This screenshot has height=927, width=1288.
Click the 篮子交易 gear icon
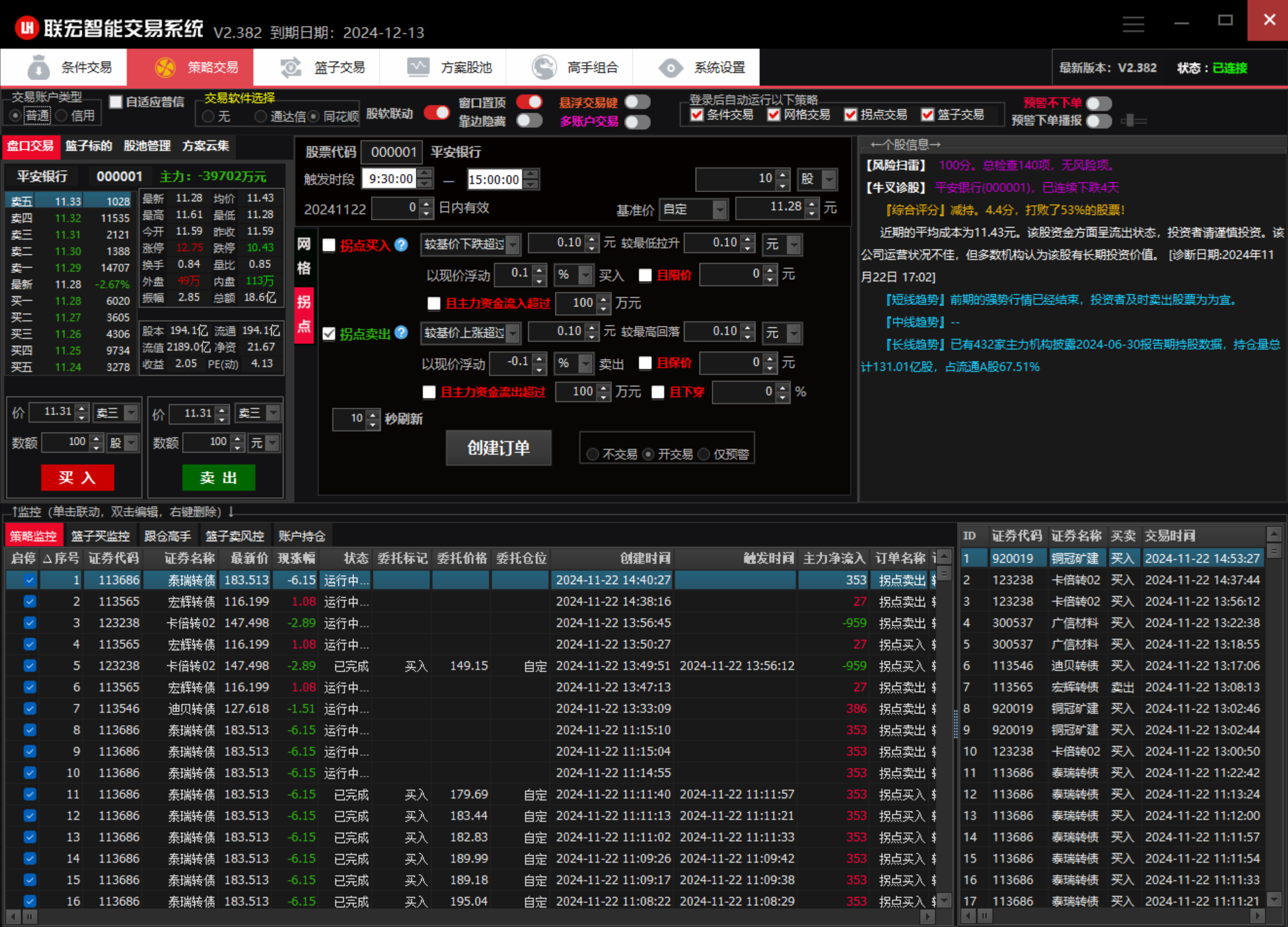coord(291,67)
